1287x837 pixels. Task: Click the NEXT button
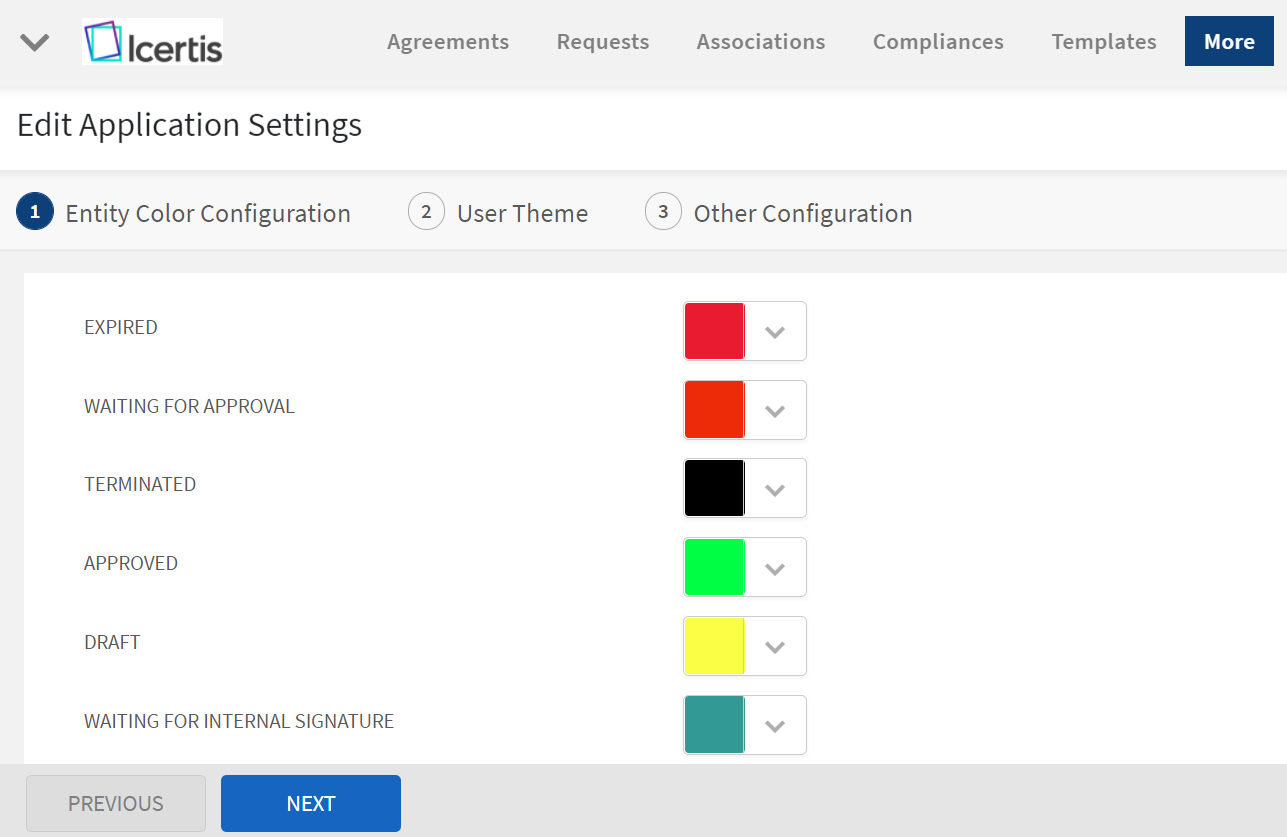pyautogui.click(x=311, y=804)
